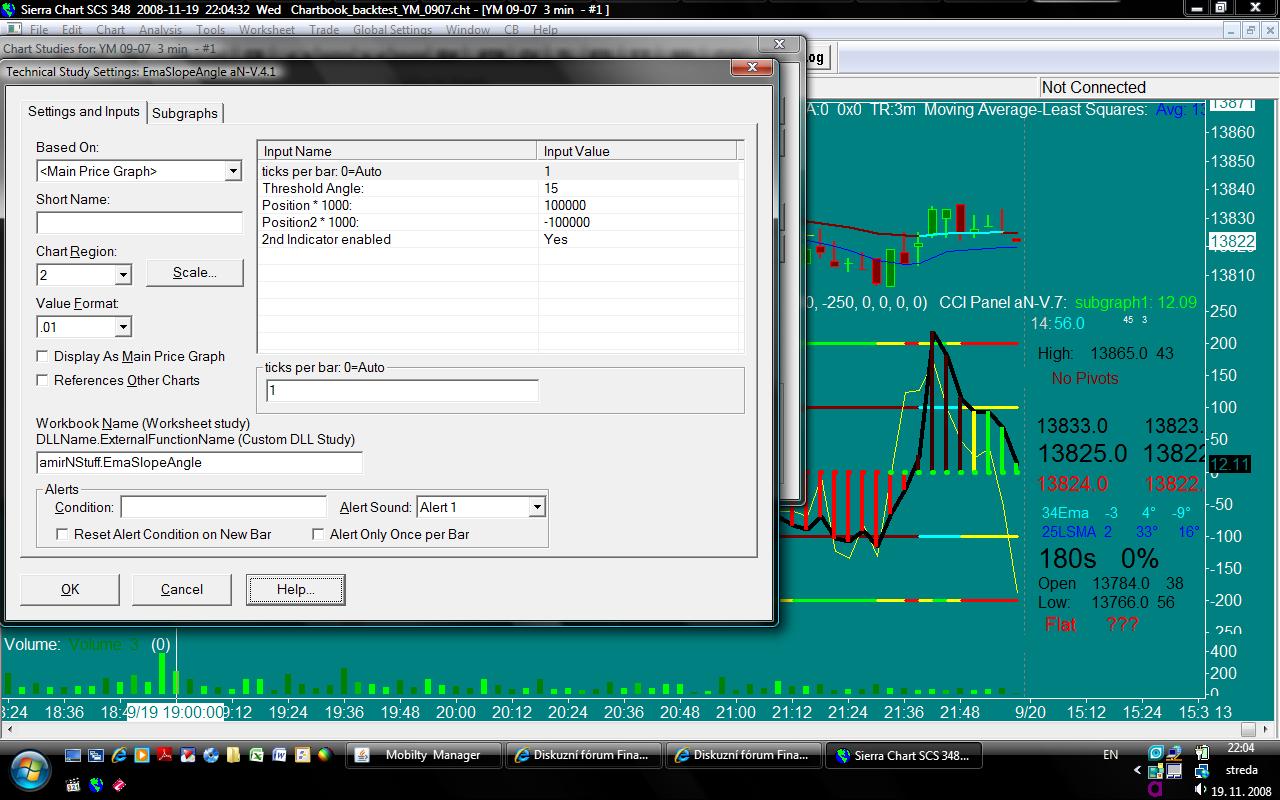This screenshot has width=1280, height=800.
Task: Check Alert Only Once per Bar
Action: (x=318, y=534)
